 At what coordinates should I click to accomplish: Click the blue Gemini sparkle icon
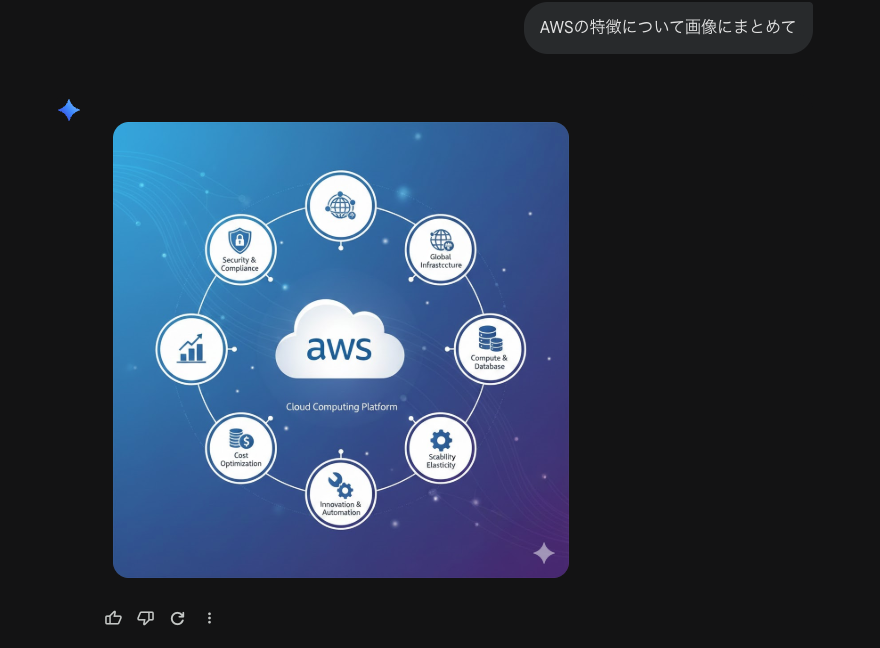(x=69, y=110)
